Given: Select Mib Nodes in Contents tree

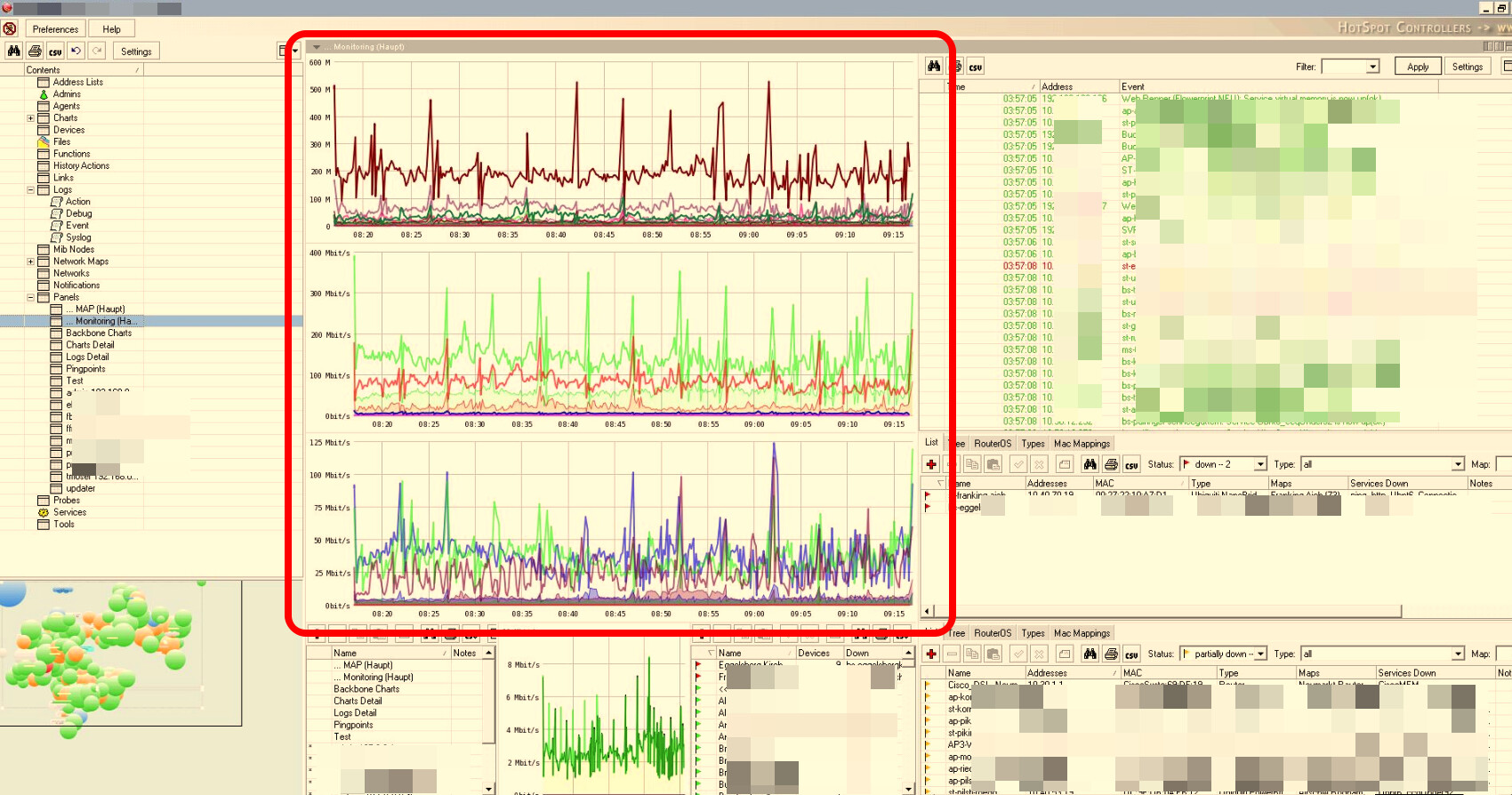Looking at the screenshot, I should [x=73, y=250].
